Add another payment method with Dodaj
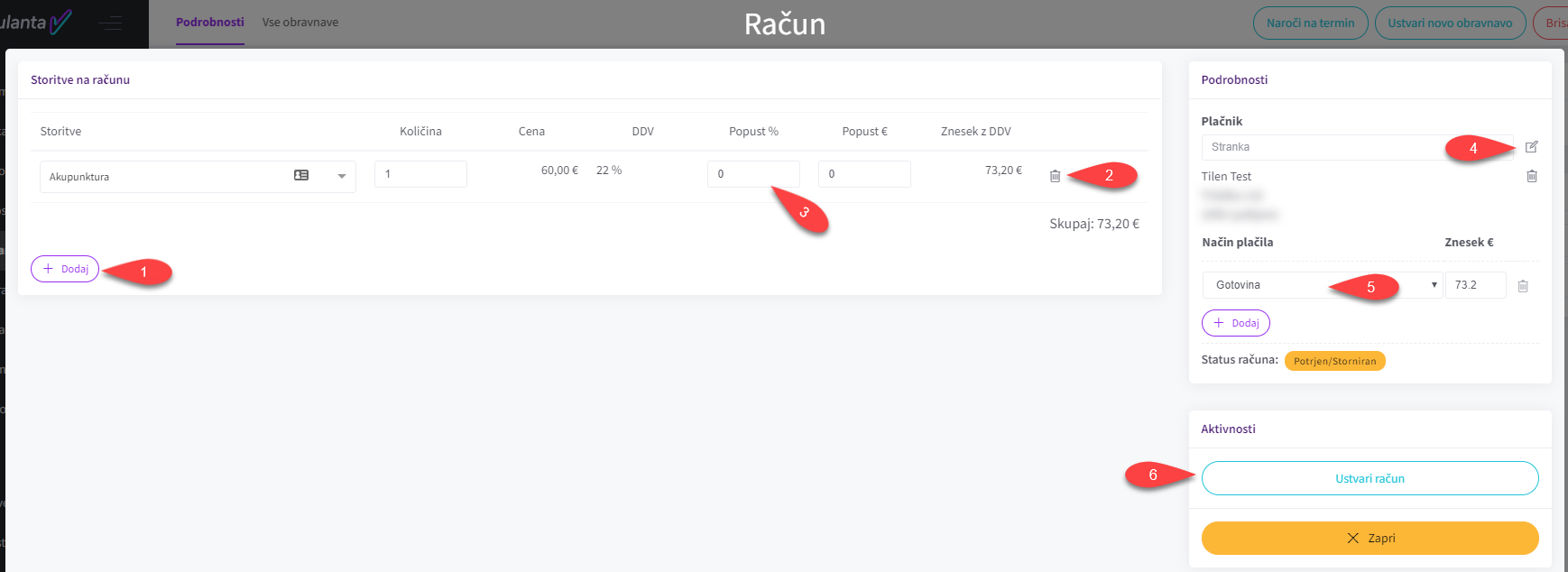Viewport: 1568px width, 572px height. pos(1235,323)
